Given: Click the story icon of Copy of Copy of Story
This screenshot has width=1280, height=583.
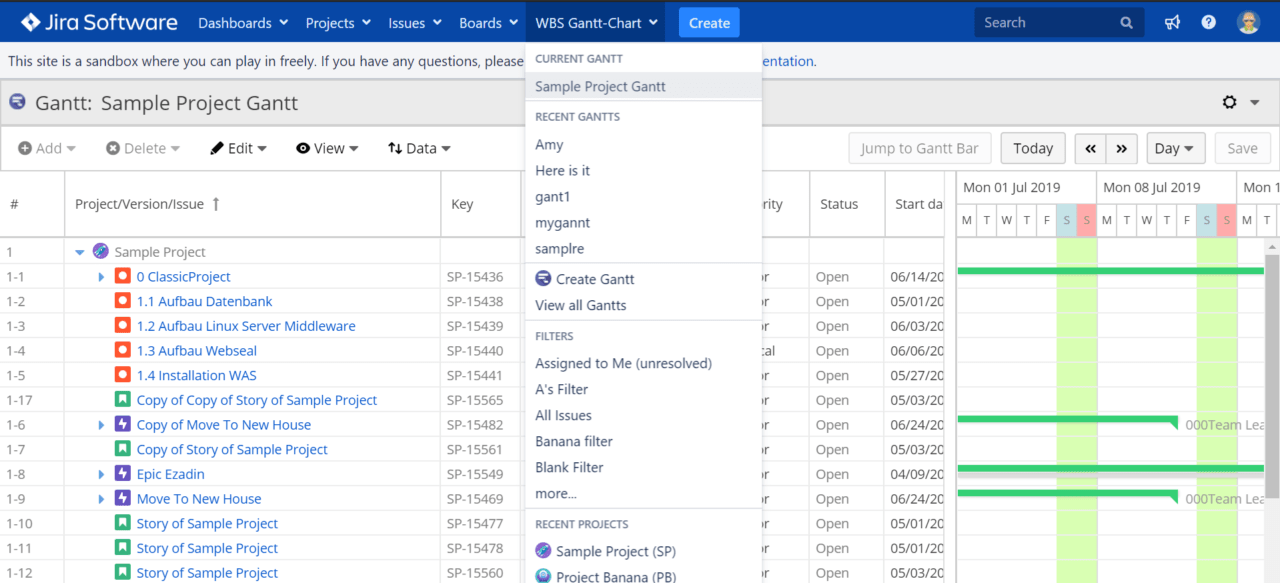Looking at the screenshot, I should click(x=123, y=400).
